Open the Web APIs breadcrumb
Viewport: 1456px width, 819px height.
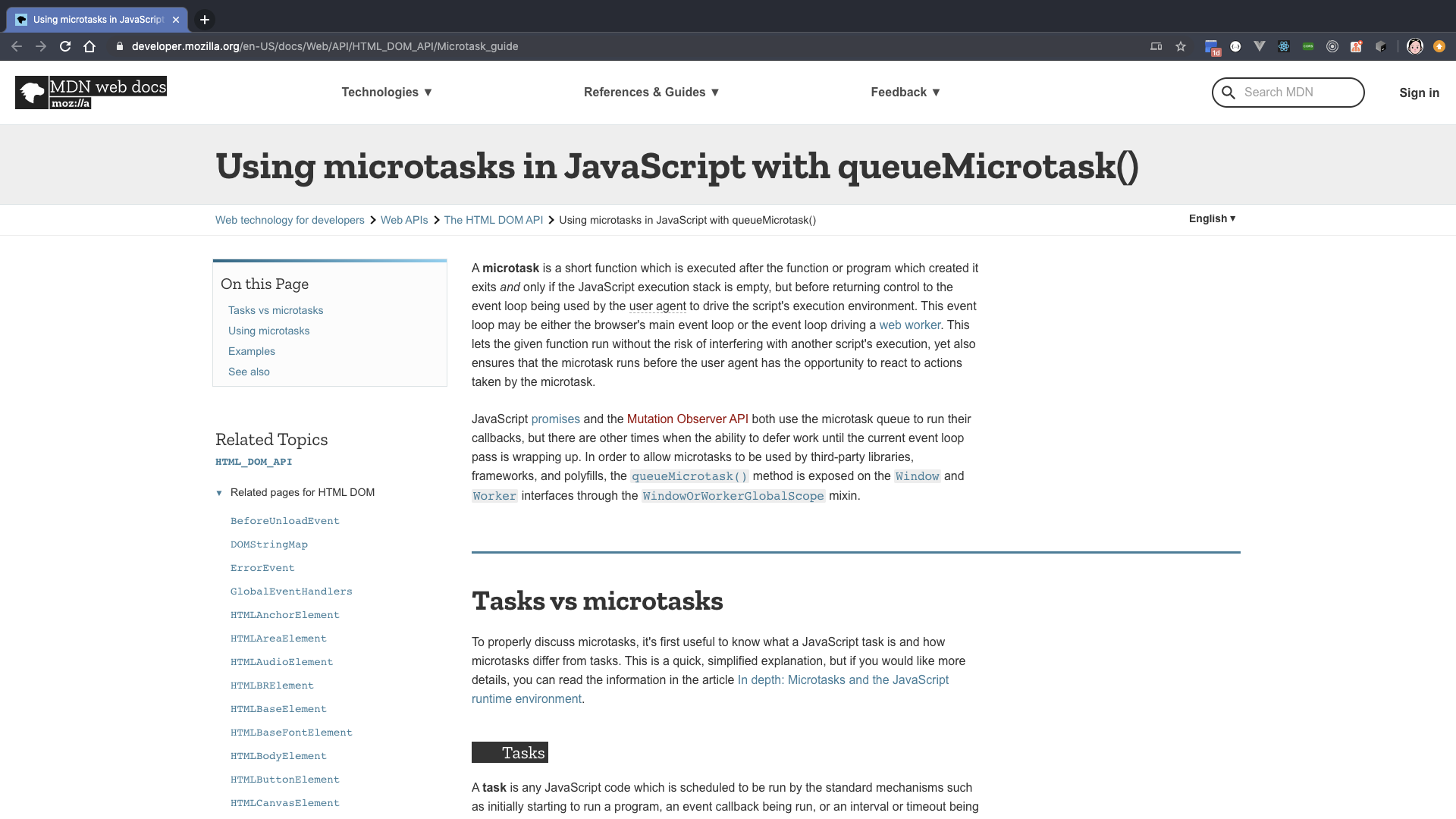click(x=404, y=220)
